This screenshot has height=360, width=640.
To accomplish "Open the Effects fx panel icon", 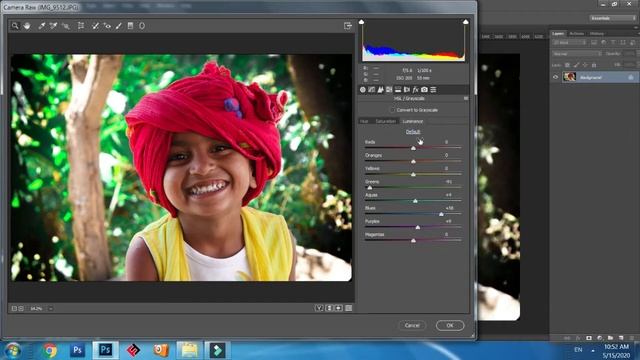I will coord(416,89).
